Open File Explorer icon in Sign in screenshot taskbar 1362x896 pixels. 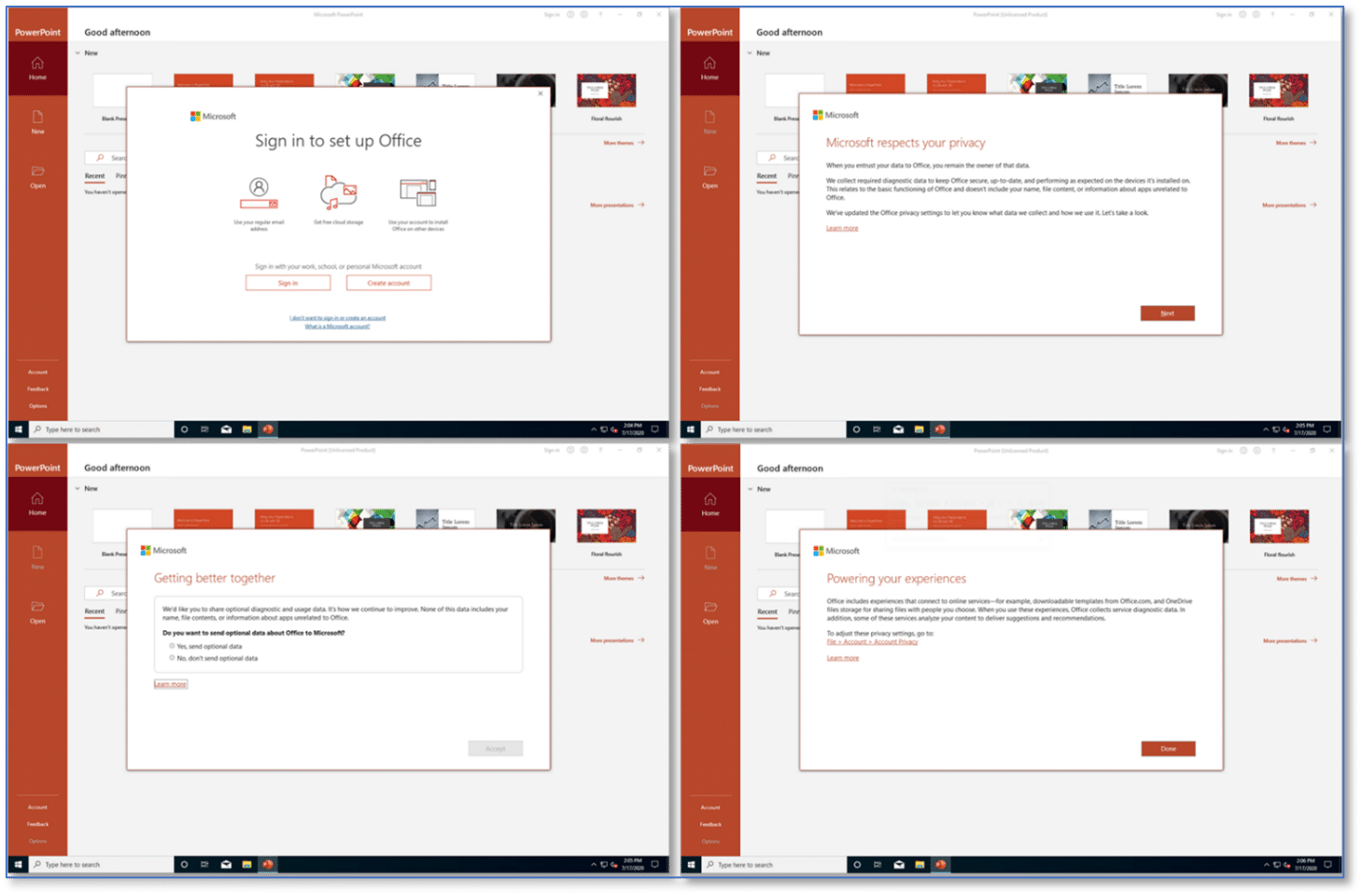click(x=246, y=429)
